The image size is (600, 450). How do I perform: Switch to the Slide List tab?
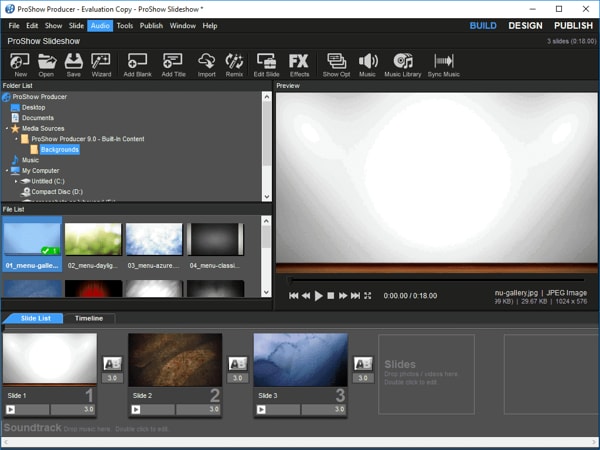[36, 318]
